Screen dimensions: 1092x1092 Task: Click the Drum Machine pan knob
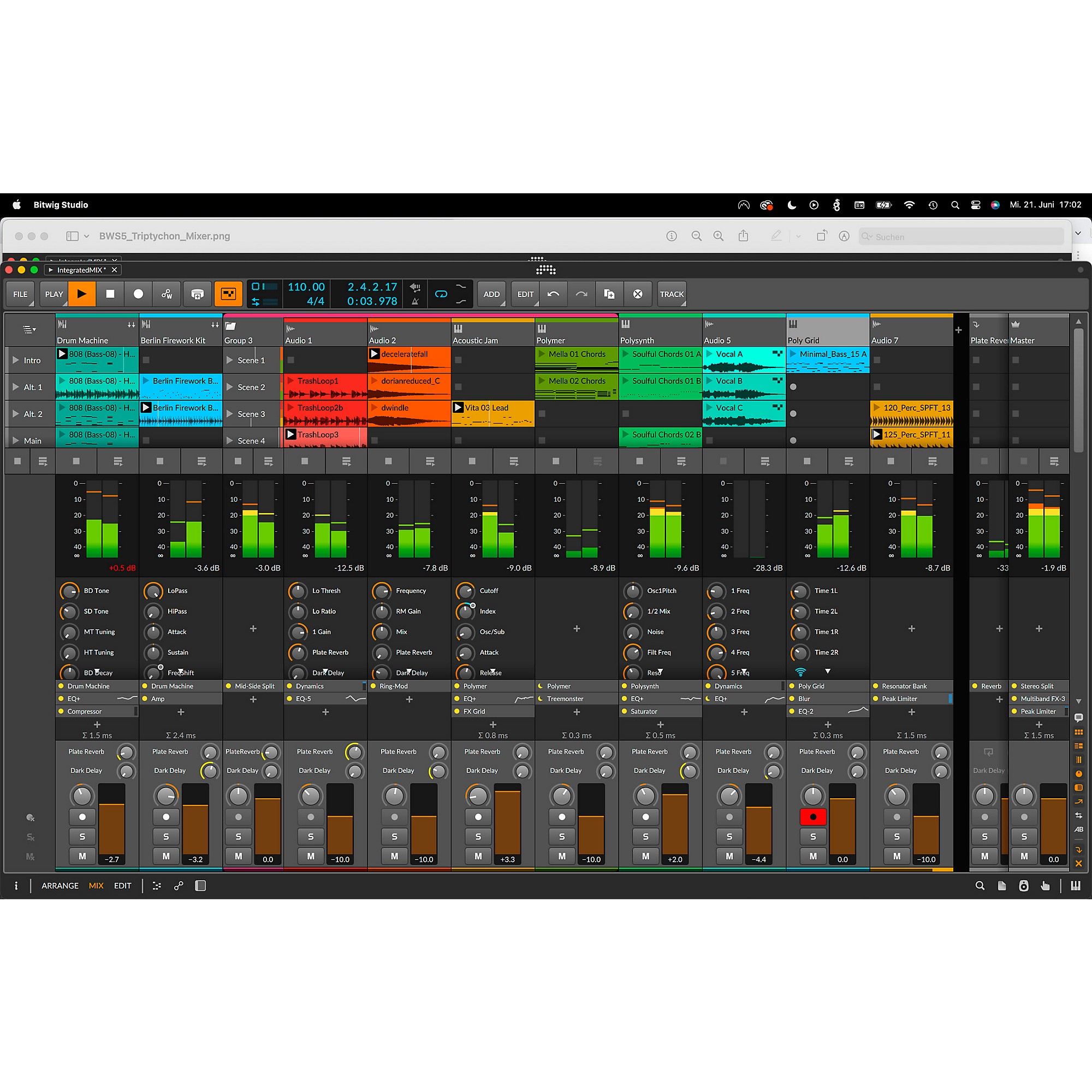pos(82,796)
